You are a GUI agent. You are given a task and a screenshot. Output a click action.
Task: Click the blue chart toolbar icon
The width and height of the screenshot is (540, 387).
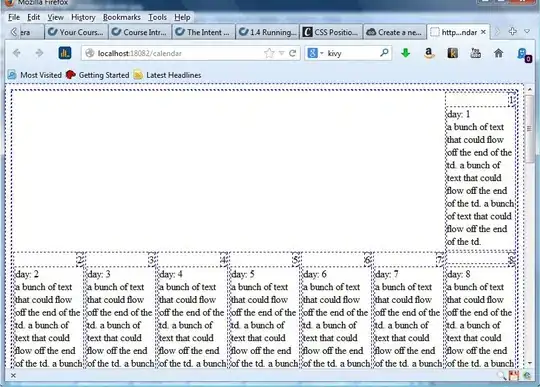click(x=65, y=53)
